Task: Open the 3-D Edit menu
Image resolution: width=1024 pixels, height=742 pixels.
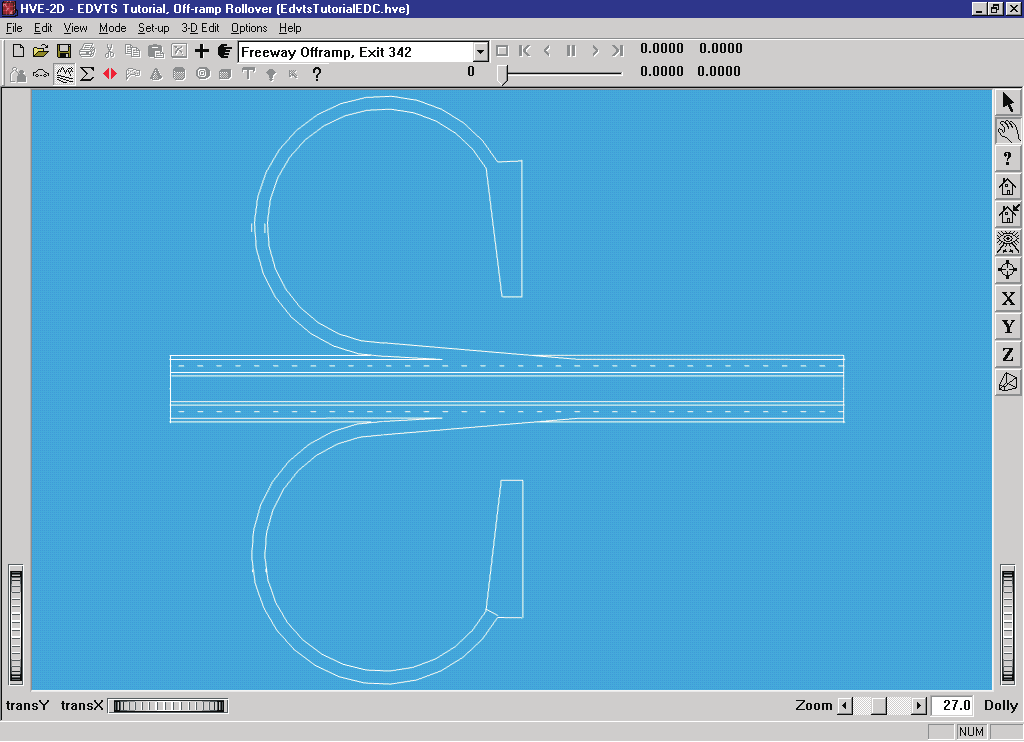Action: (x=200, y=28)
